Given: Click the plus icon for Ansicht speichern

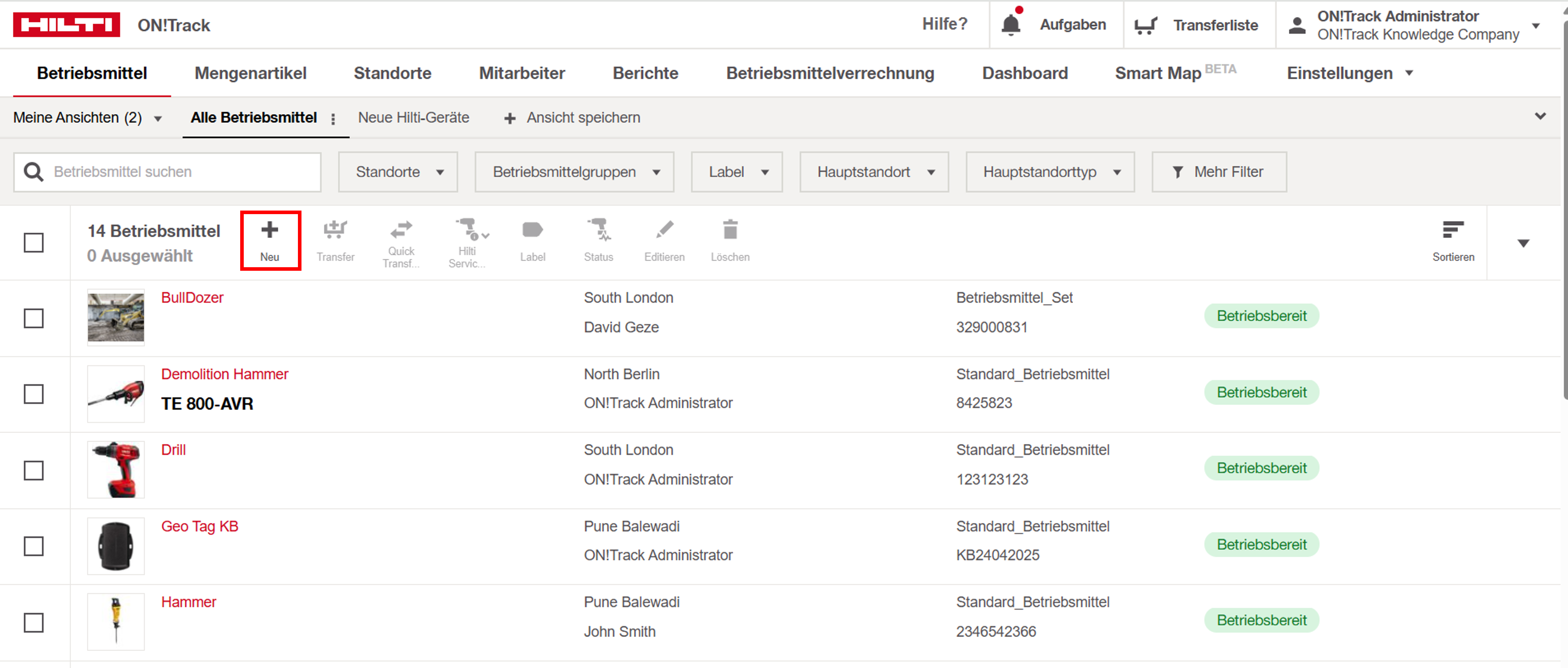Looking at the screenshot, I should tap(510, 119).
